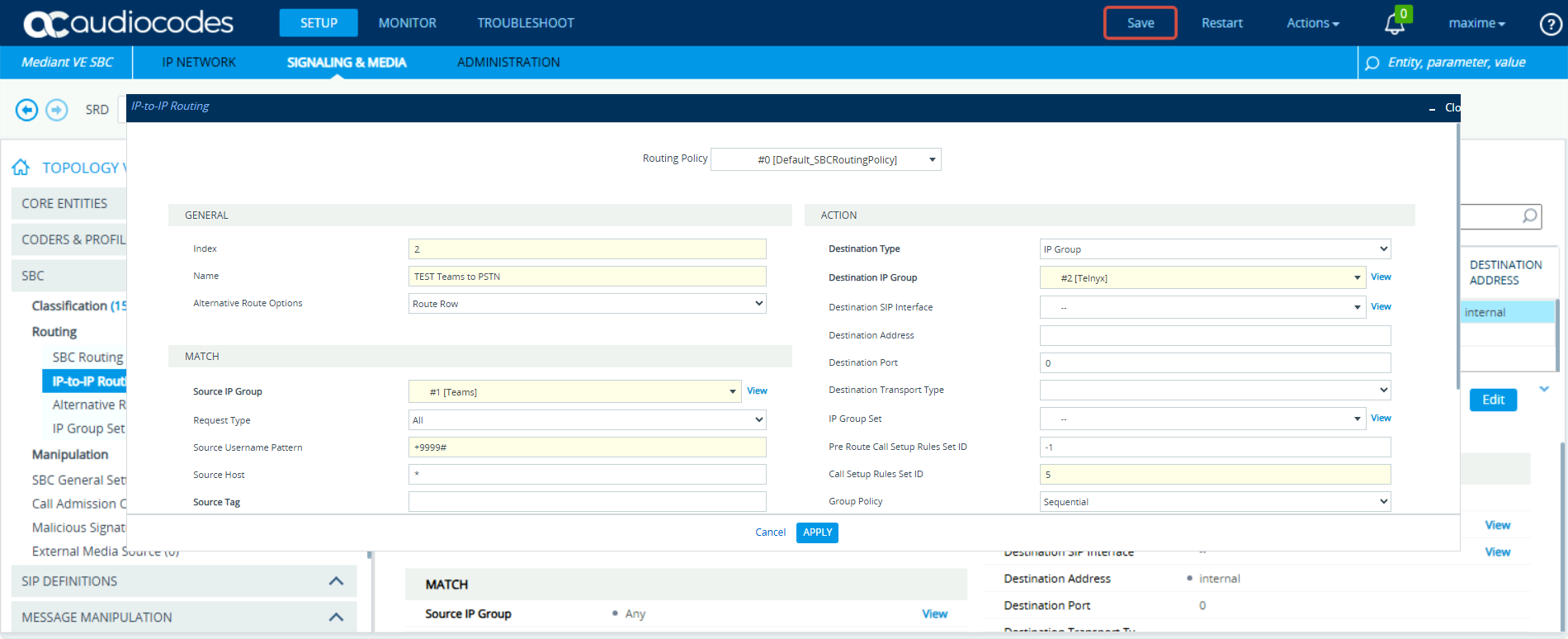This screenshot has width=1568, height=639.
Task: Open the Source IP Group dropdown
Action: tap(574, 391)
